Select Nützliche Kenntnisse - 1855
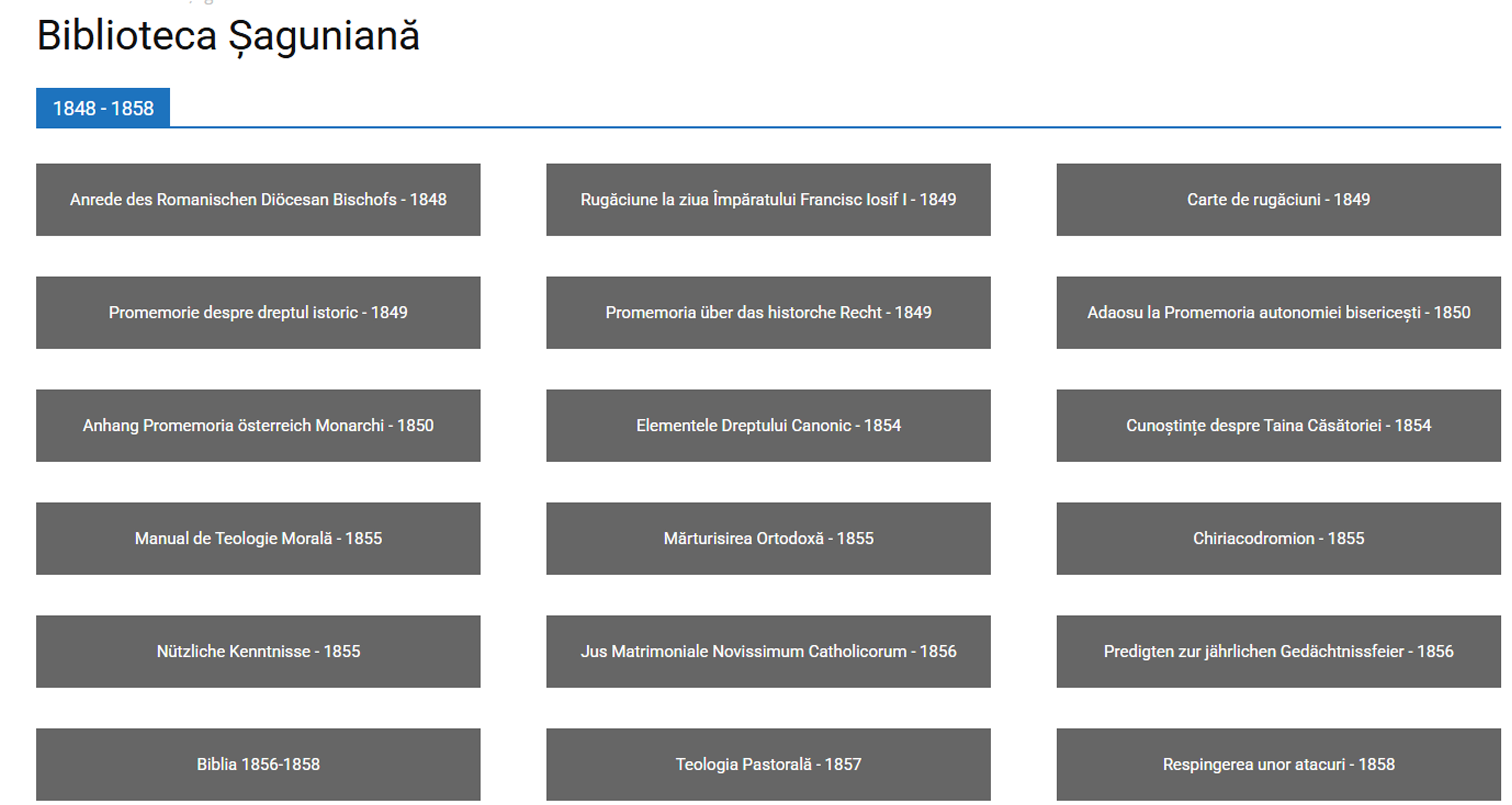Image resolution: width=1512 pixels, height=805 pixels. pyautogui.click(x=258, y=651)
